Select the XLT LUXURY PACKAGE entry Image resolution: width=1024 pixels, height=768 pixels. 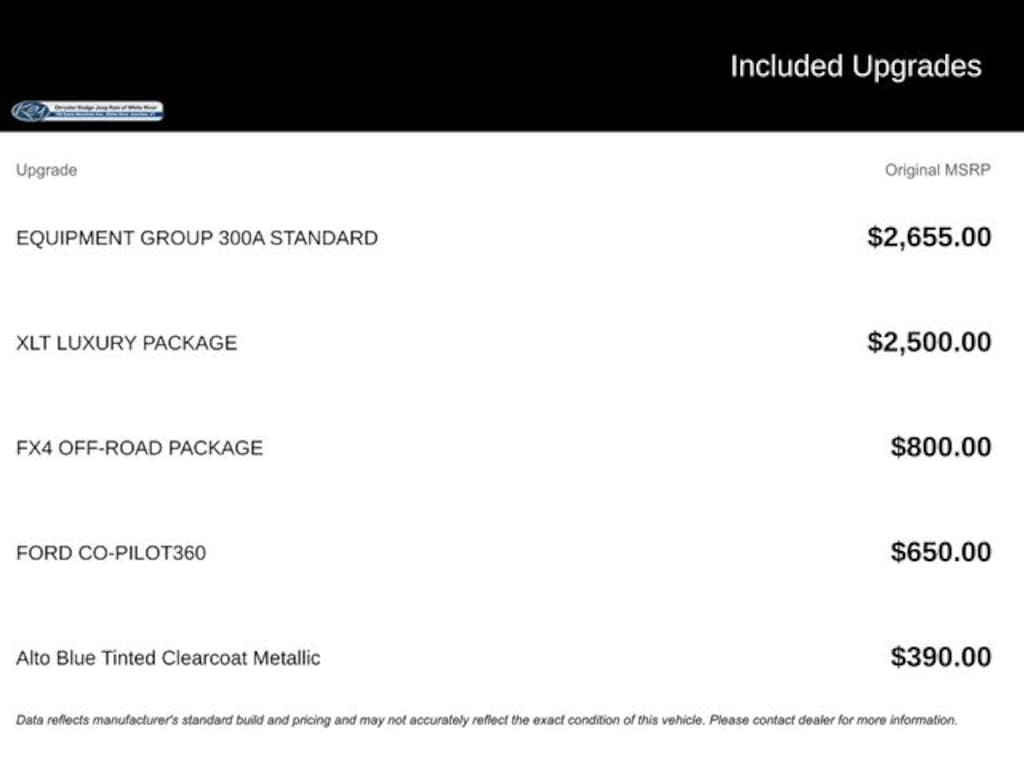(x=126, y=343)
